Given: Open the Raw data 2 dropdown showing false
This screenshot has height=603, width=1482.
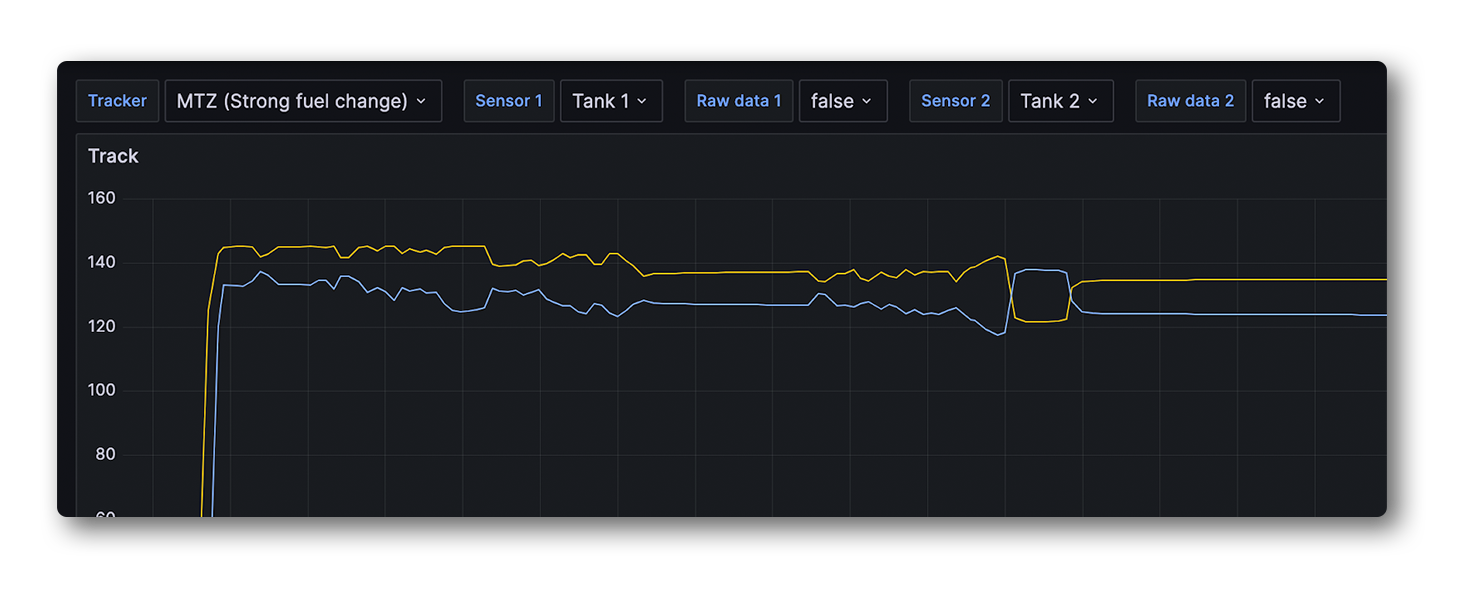Looking at the screenshot, I should (1296, 101).
